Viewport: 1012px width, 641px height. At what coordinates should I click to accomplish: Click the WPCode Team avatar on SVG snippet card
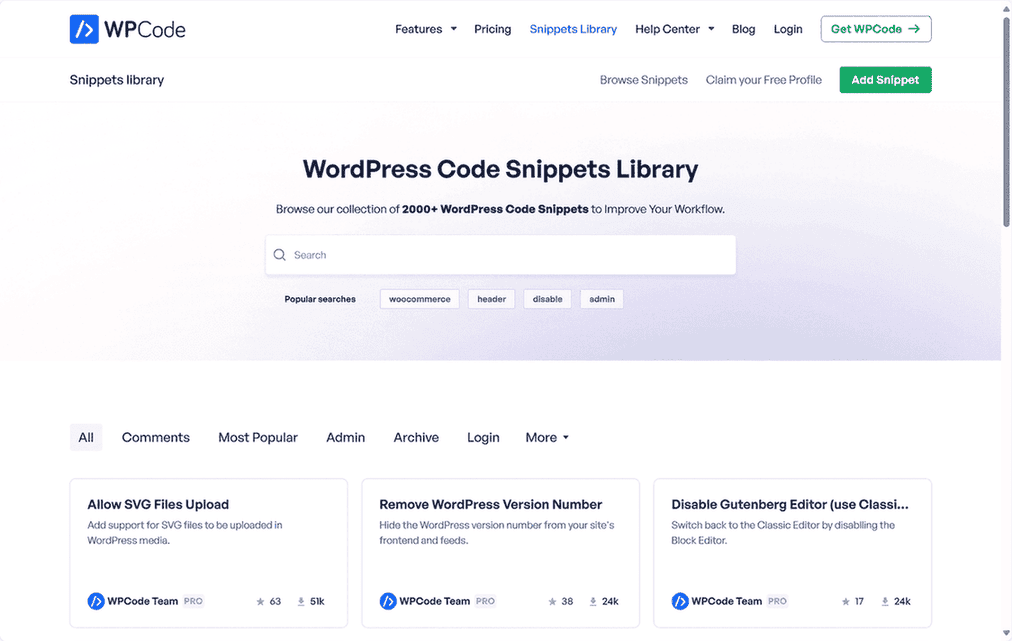click(x=94, y=601)
